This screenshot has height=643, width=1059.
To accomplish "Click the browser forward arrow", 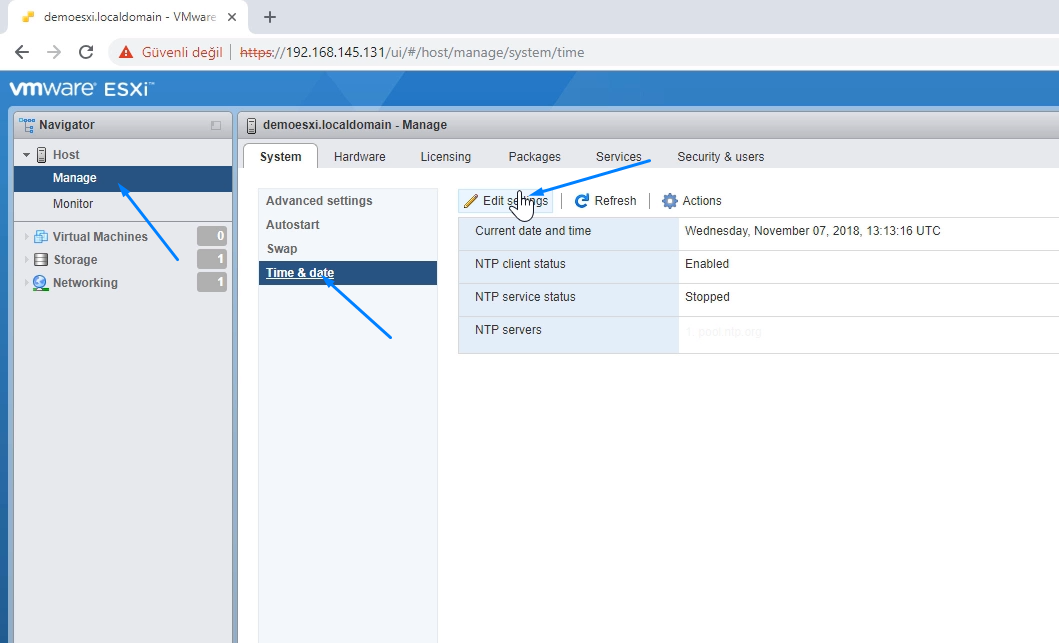I will pyautogui.click(x=54, y=52).
